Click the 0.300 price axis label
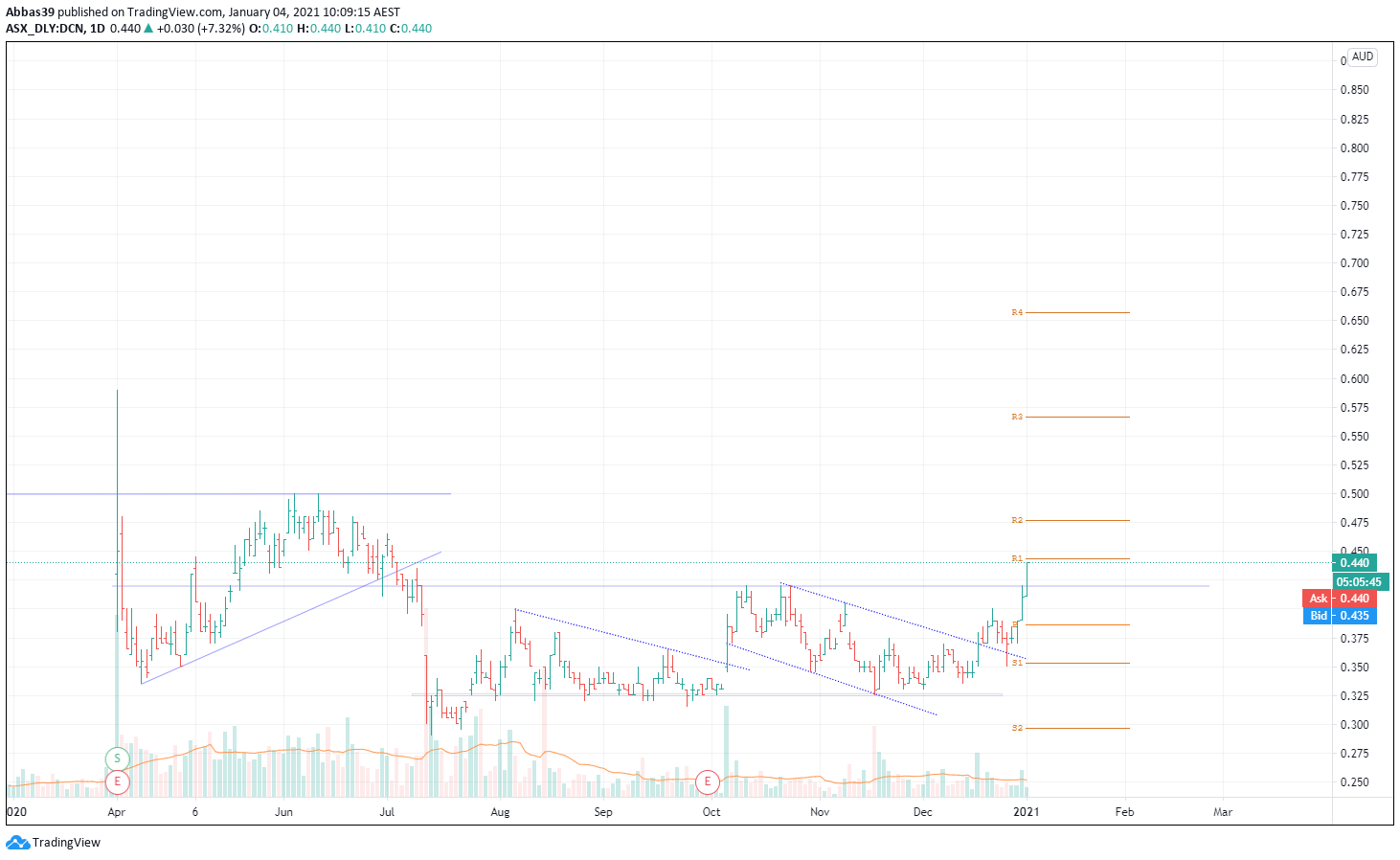The image size is (1400, 860). [x=1354, y=725]
